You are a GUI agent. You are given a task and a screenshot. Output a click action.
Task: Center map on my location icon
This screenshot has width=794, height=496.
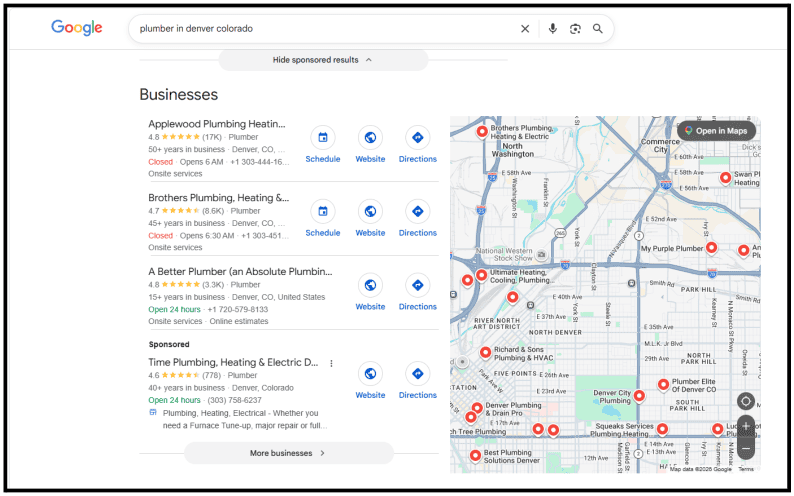(746, 402)
